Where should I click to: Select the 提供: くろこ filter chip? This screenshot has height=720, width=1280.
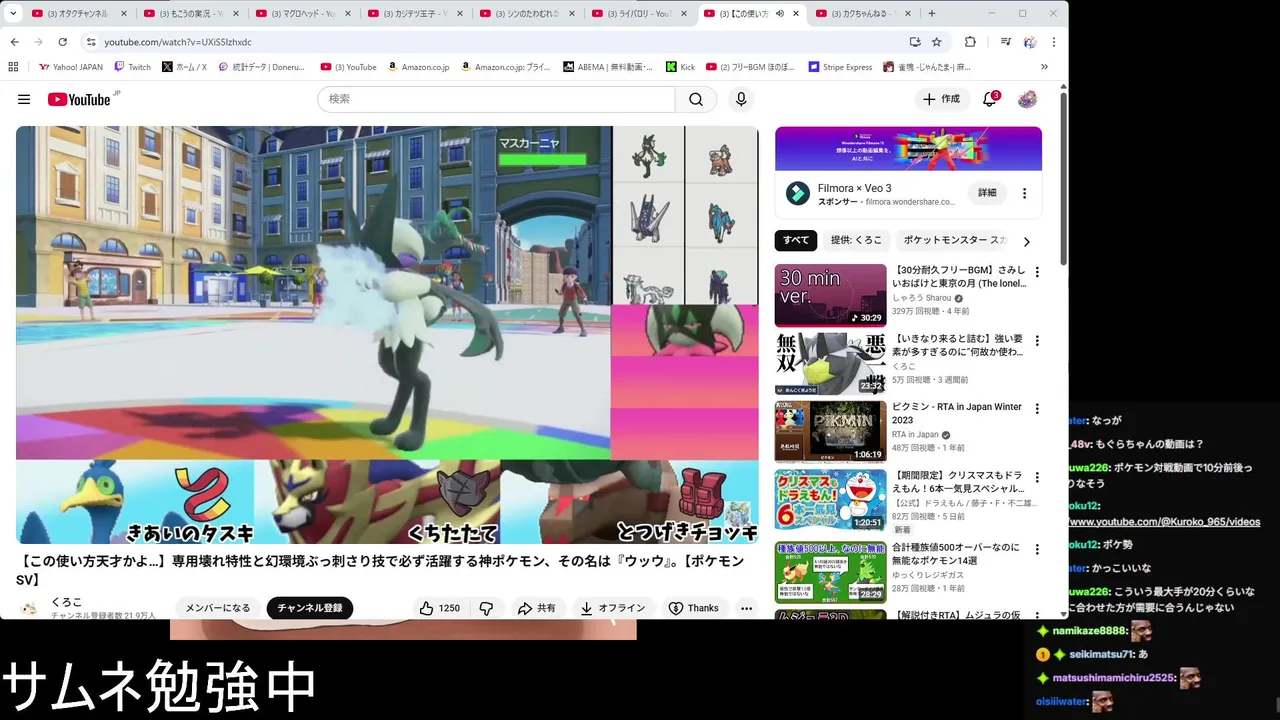856,240
